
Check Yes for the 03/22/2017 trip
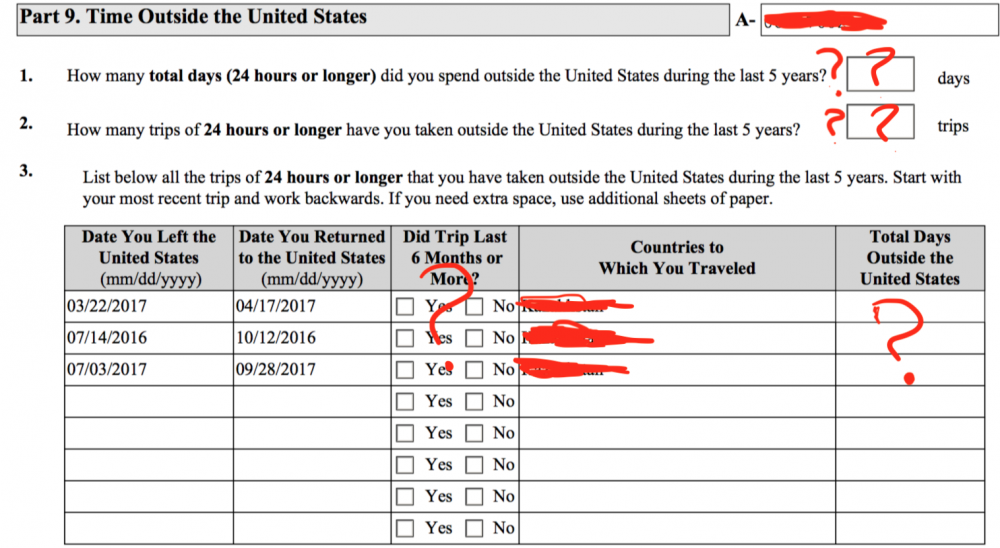(x=405, y=306)
